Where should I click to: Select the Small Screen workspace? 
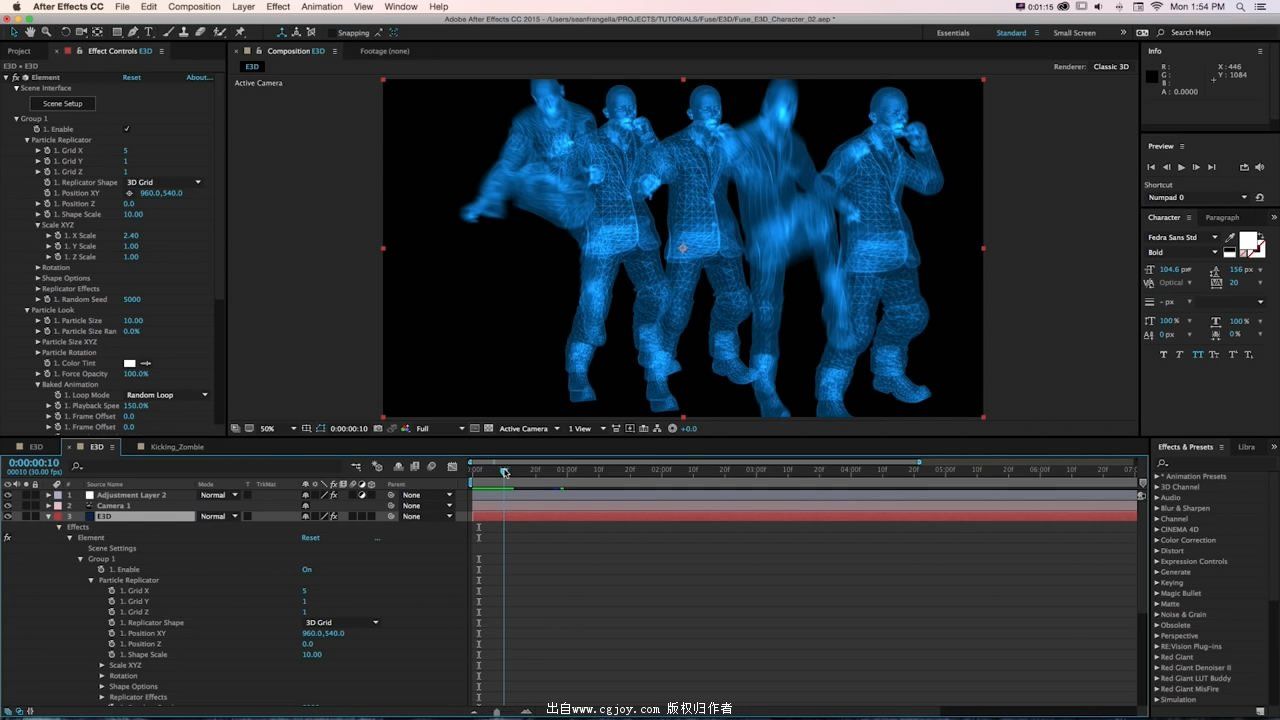click(x=1074, y=33)
